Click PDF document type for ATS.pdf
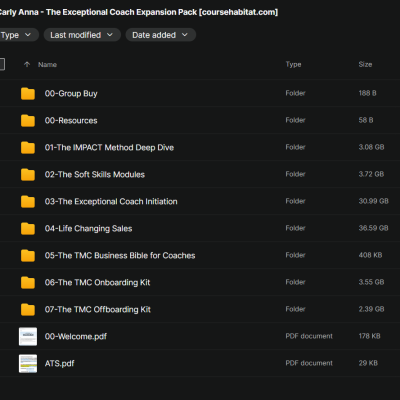This screenshot has width=400, height=400. coord(309,363)
